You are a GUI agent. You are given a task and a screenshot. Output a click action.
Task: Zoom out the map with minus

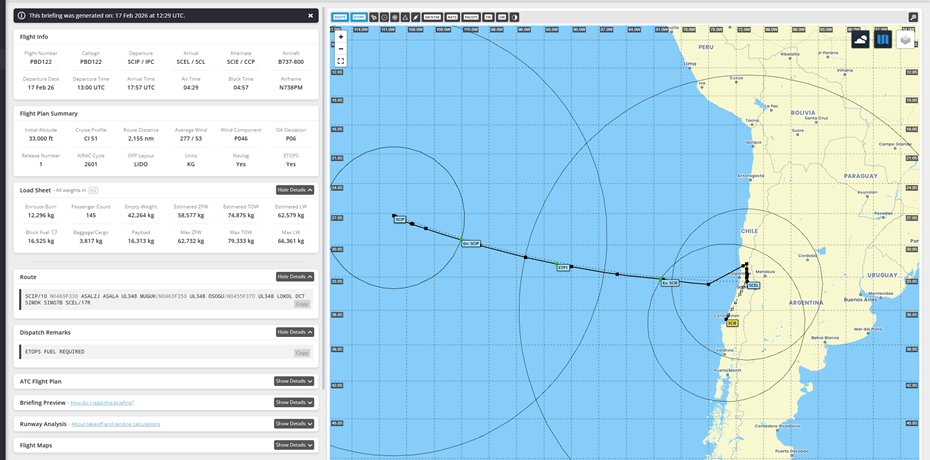340,49
